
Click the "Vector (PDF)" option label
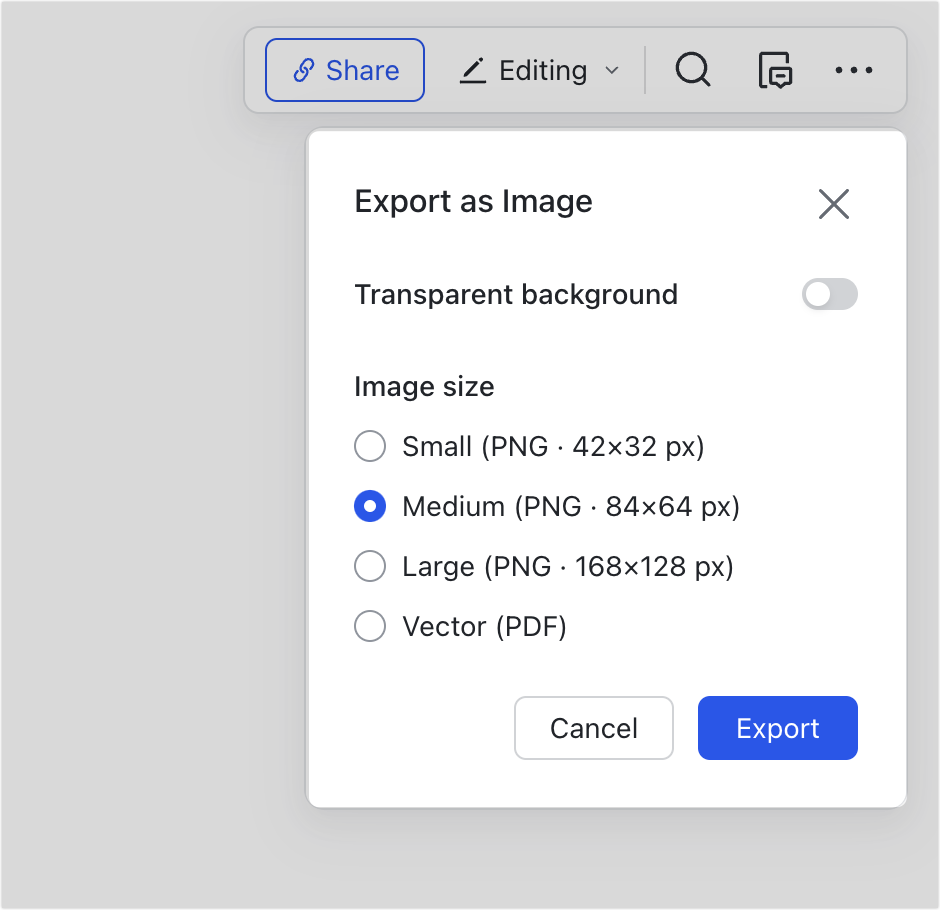coord(484,626)
